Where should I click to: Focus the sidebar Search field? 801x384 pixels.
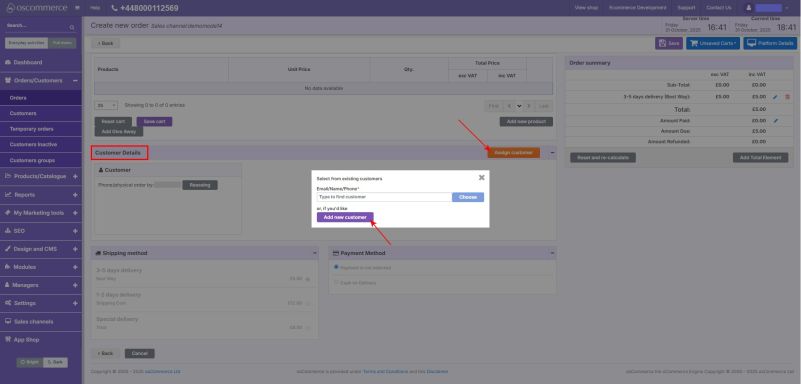pos(37,27)
